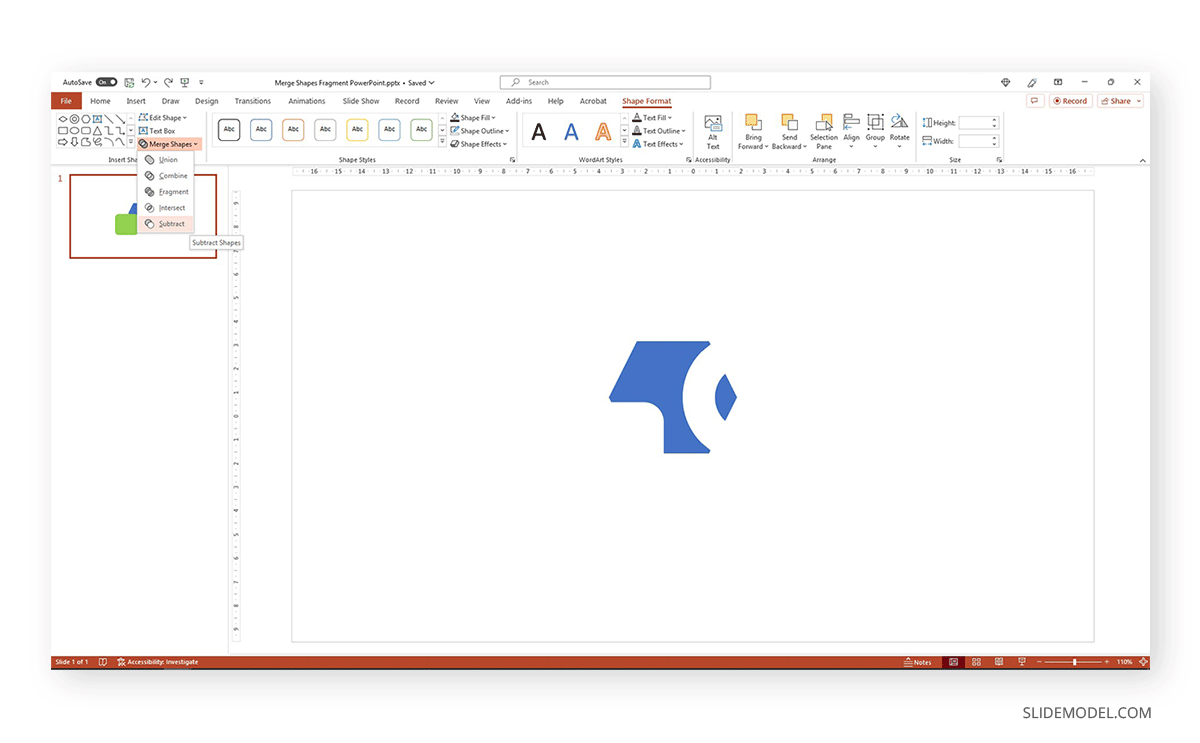Expand the Shape Effects dropdown
This screenshot has height=743, width=1200.
point(478,143)
